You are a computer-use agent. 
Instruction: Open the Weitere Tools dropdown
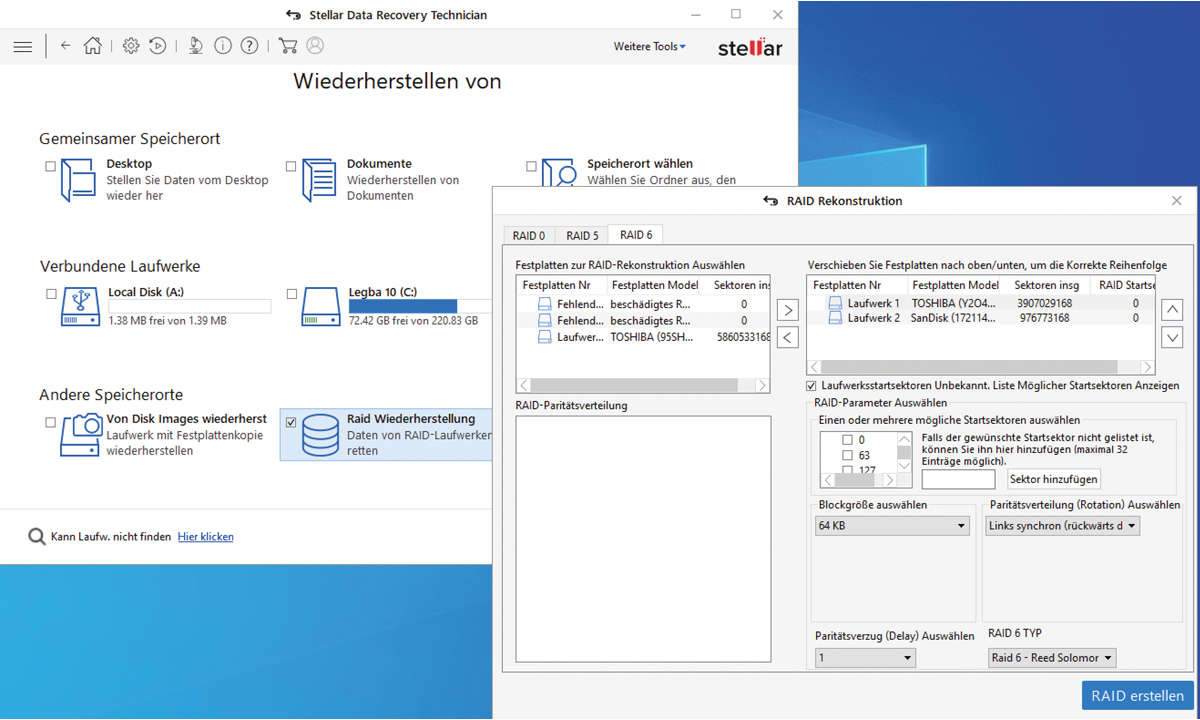pyautogui.click(x=650, y=46)
